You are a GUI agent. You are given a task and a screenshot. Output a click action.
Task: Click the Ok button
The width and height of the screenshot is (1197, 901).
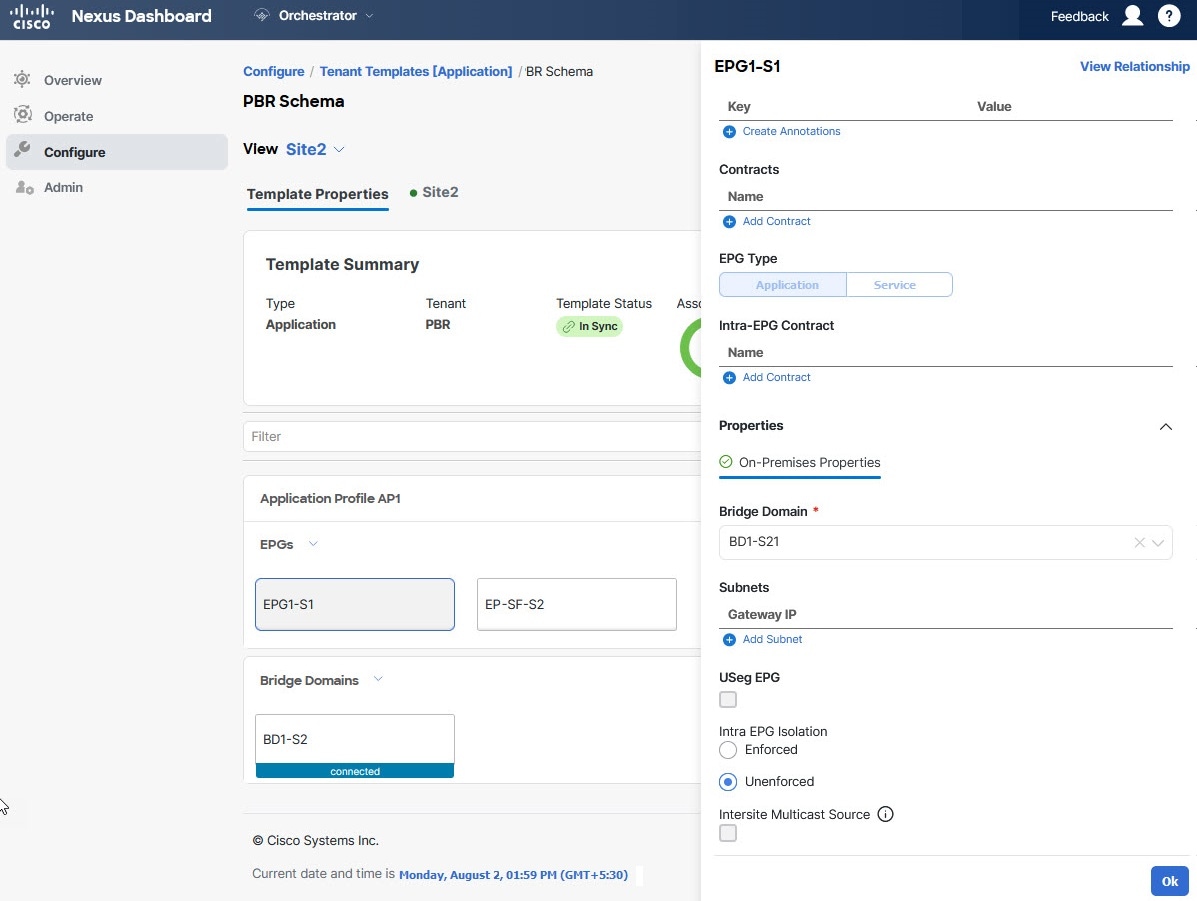pos(1170,881)
